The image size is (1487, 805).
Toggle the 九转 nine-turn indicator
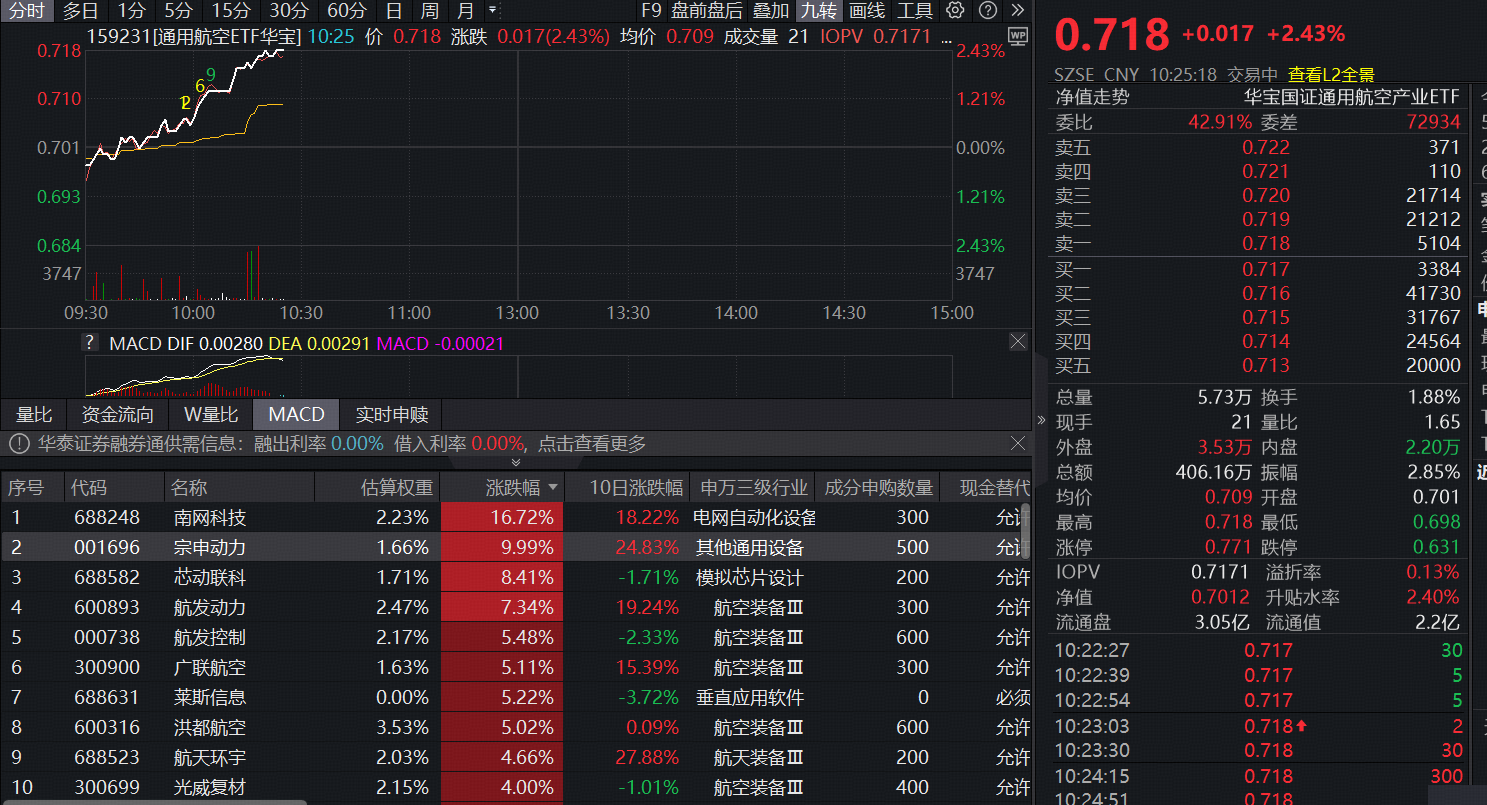click(818, 11)
